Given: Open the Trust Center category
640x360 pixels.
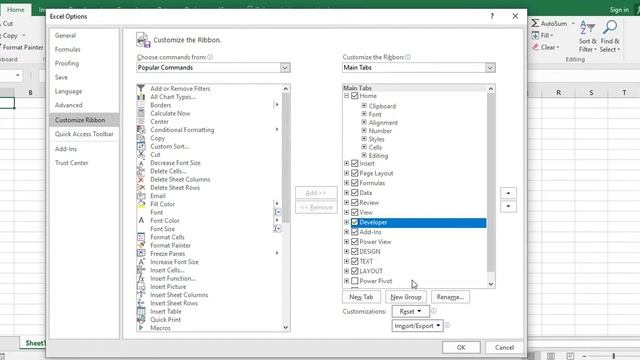Looking at the screenshot, I should 71,162.
